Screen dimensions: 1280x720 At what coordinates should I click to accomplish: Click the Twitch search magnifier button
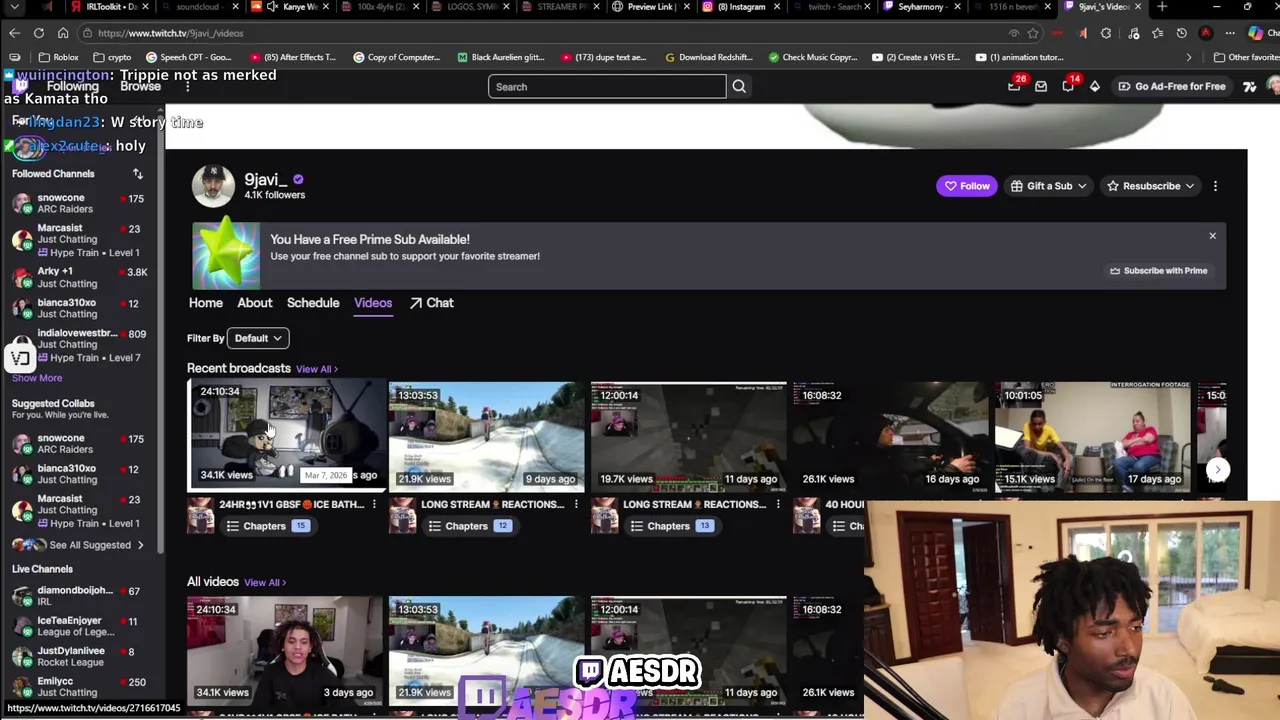739,86
